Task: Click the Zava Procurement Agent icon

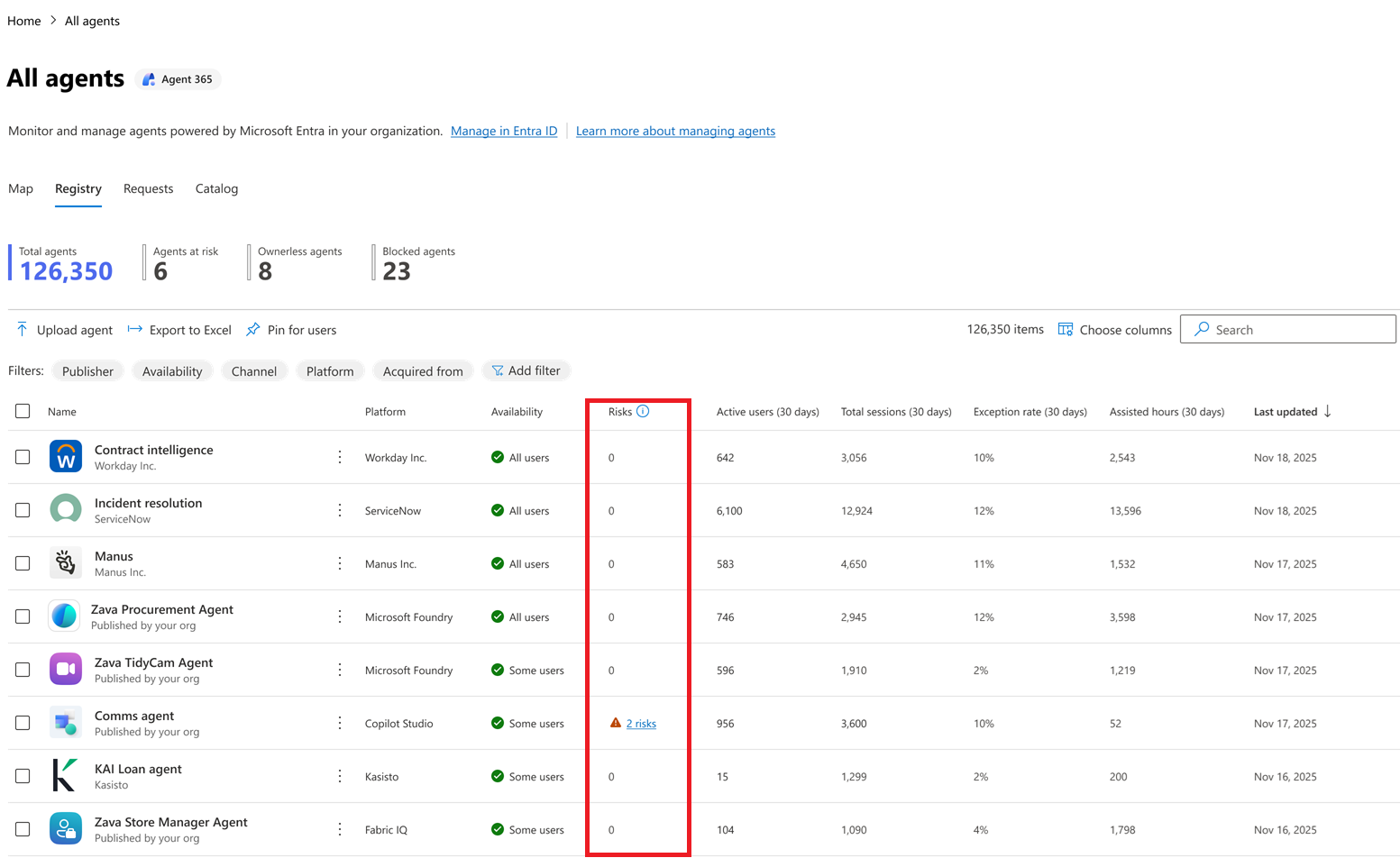Action: (x=65, y=616)
